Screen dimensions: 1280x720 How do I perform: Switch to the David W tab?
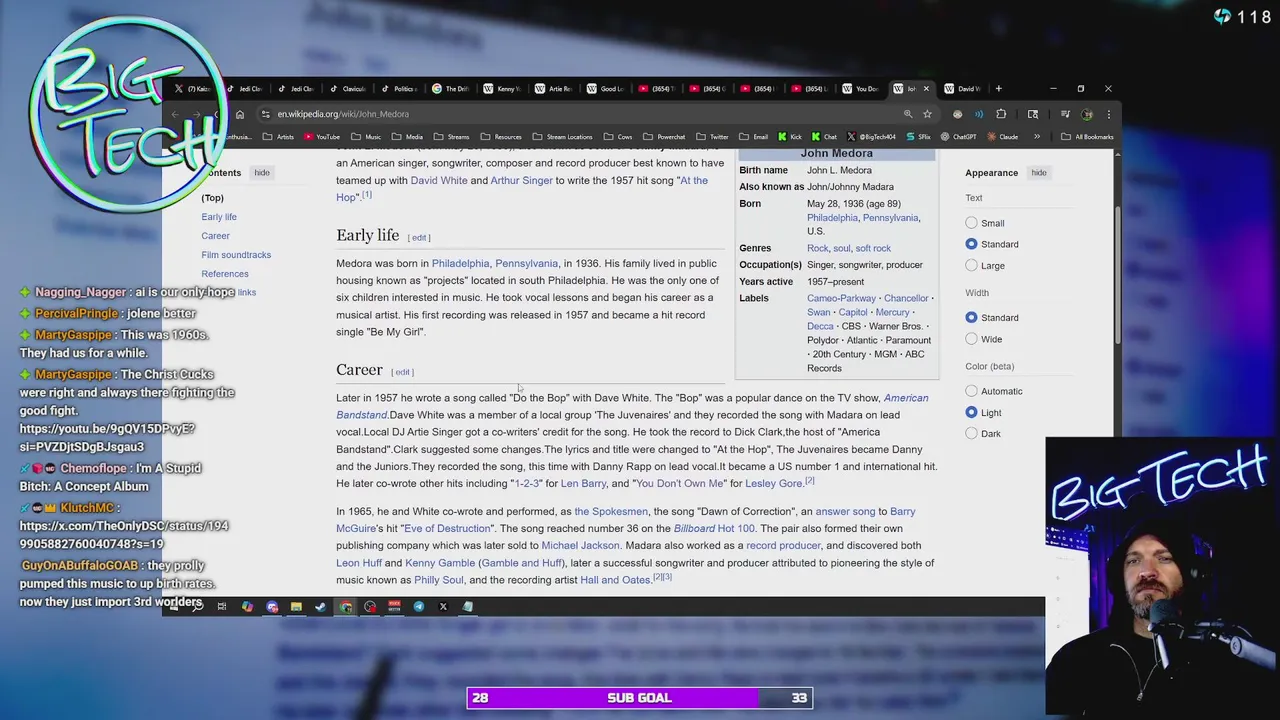click(963, 89)
